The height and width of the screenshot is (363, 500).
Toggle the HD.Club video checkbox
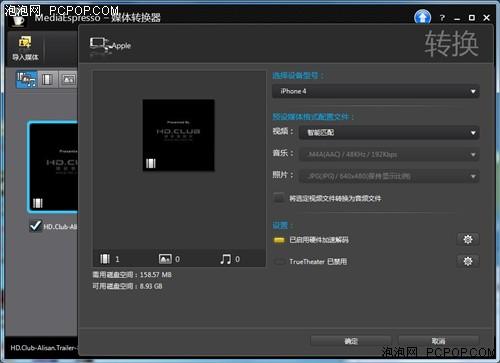click(35, 226)
